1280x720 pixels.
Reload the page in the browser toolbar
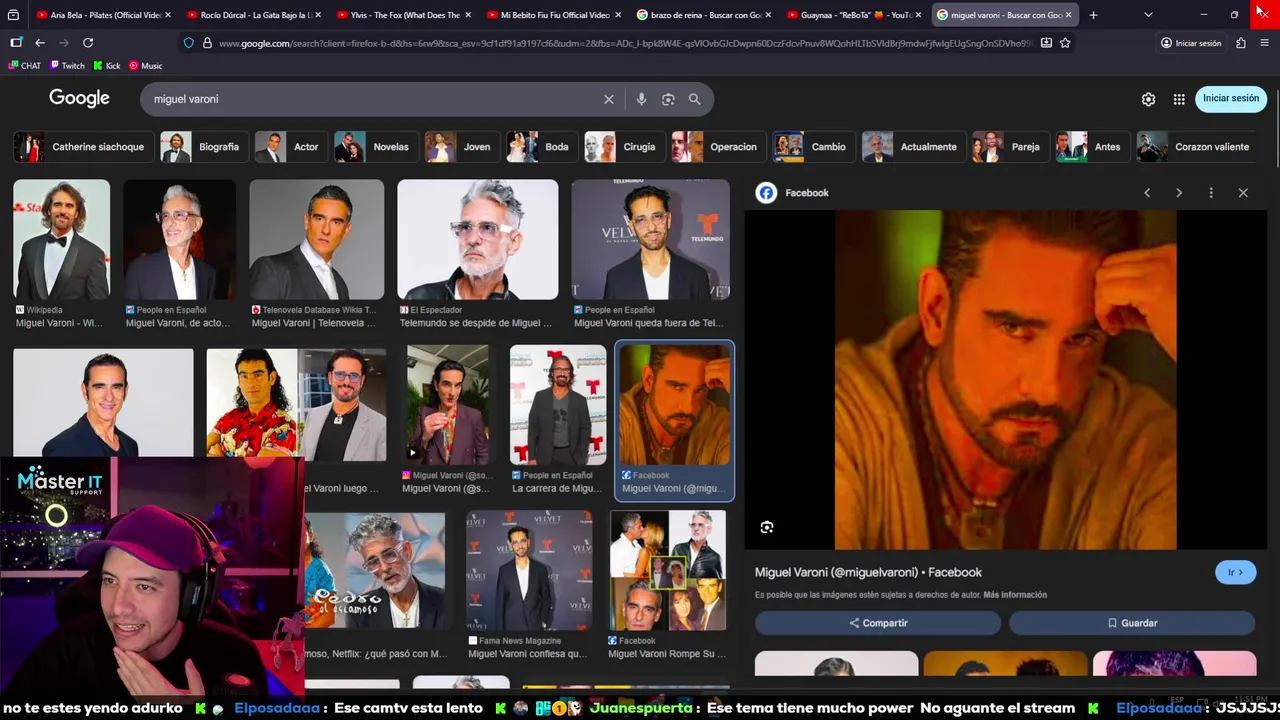pyautogui.click(x=88, y=43)
